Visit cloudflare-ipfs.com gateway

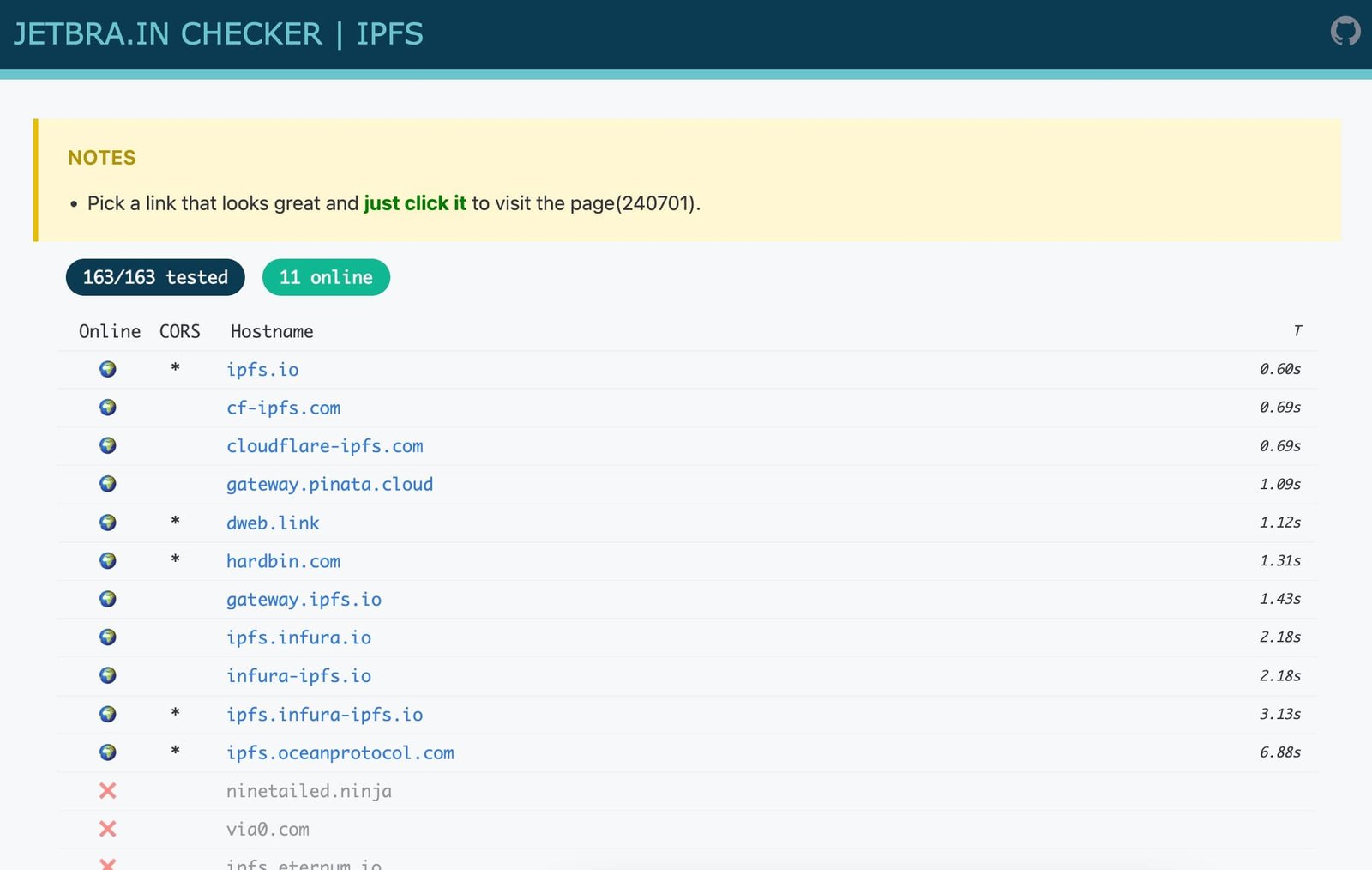click(x=324, y=446)
